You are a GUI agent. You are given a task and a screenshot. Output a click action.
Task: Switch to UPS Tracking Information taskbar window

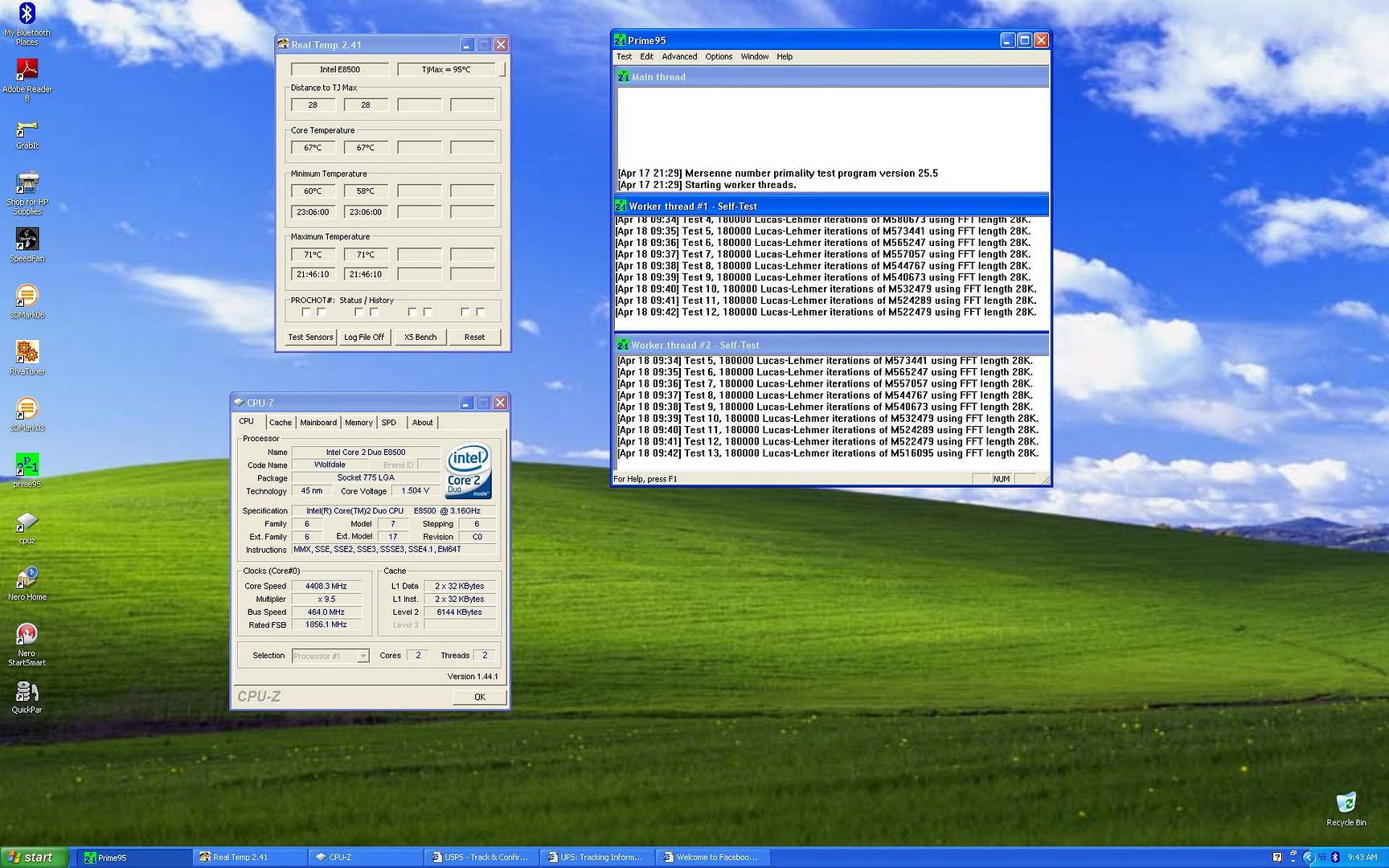(x=596, y=858)
